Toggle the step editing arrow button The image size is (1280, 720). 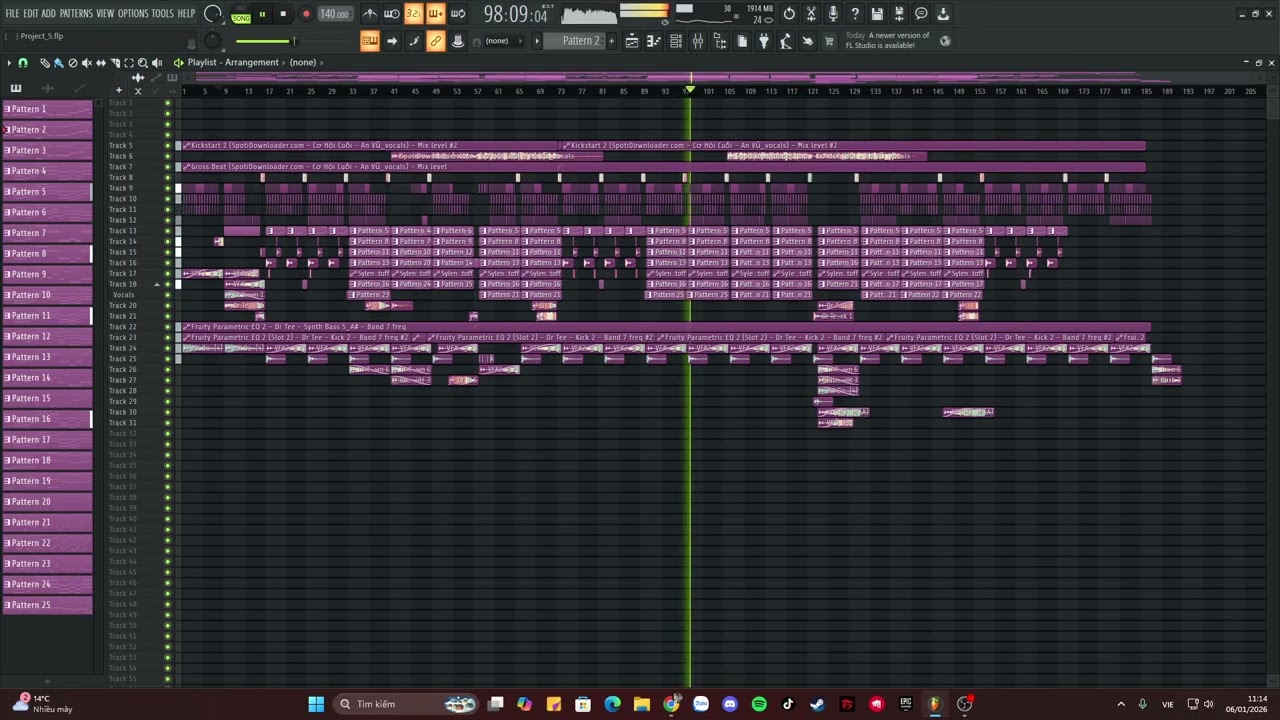392,41
